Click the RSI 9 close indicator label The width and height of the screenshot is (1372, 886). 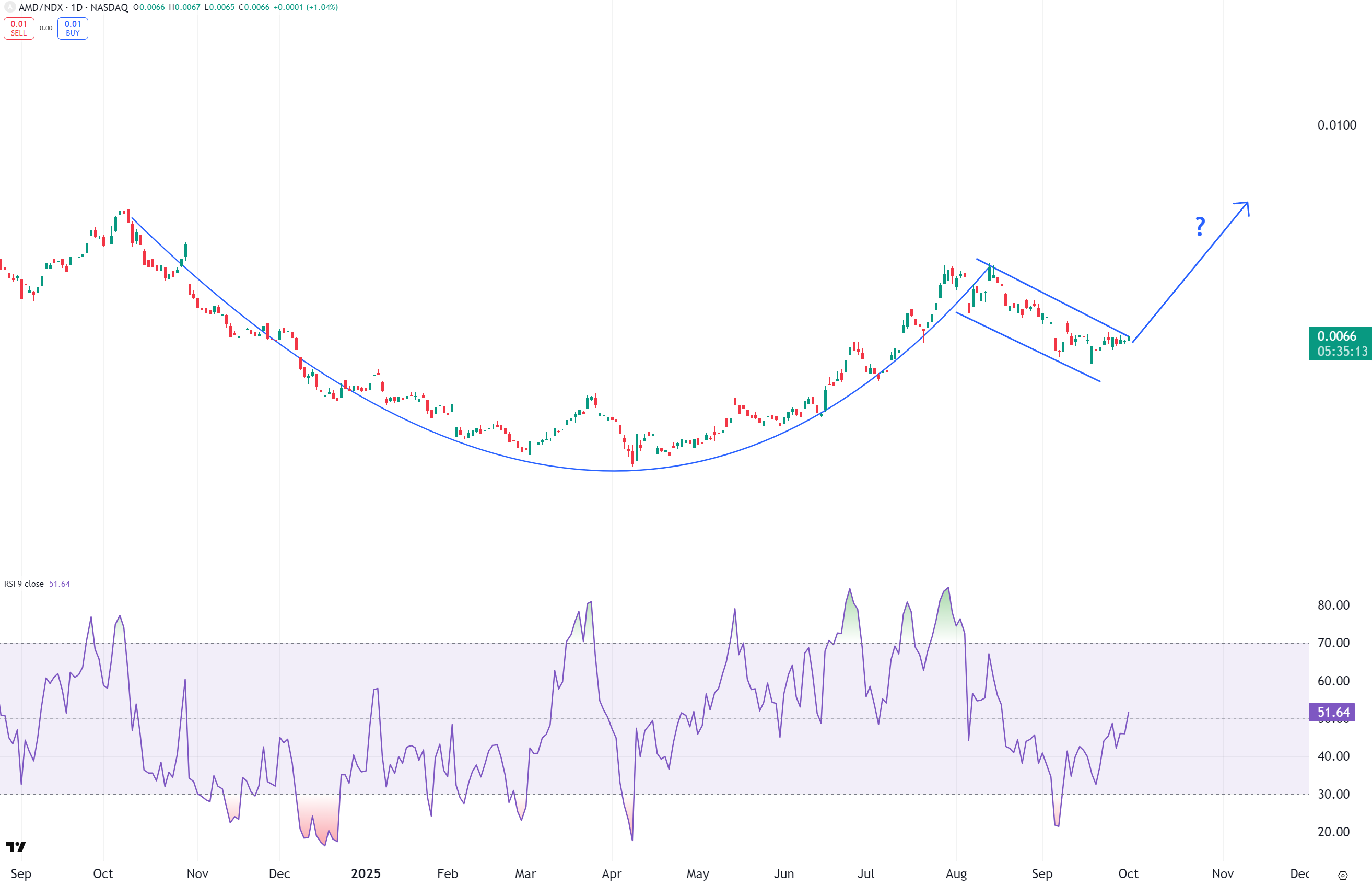click(x=24, y=584)
